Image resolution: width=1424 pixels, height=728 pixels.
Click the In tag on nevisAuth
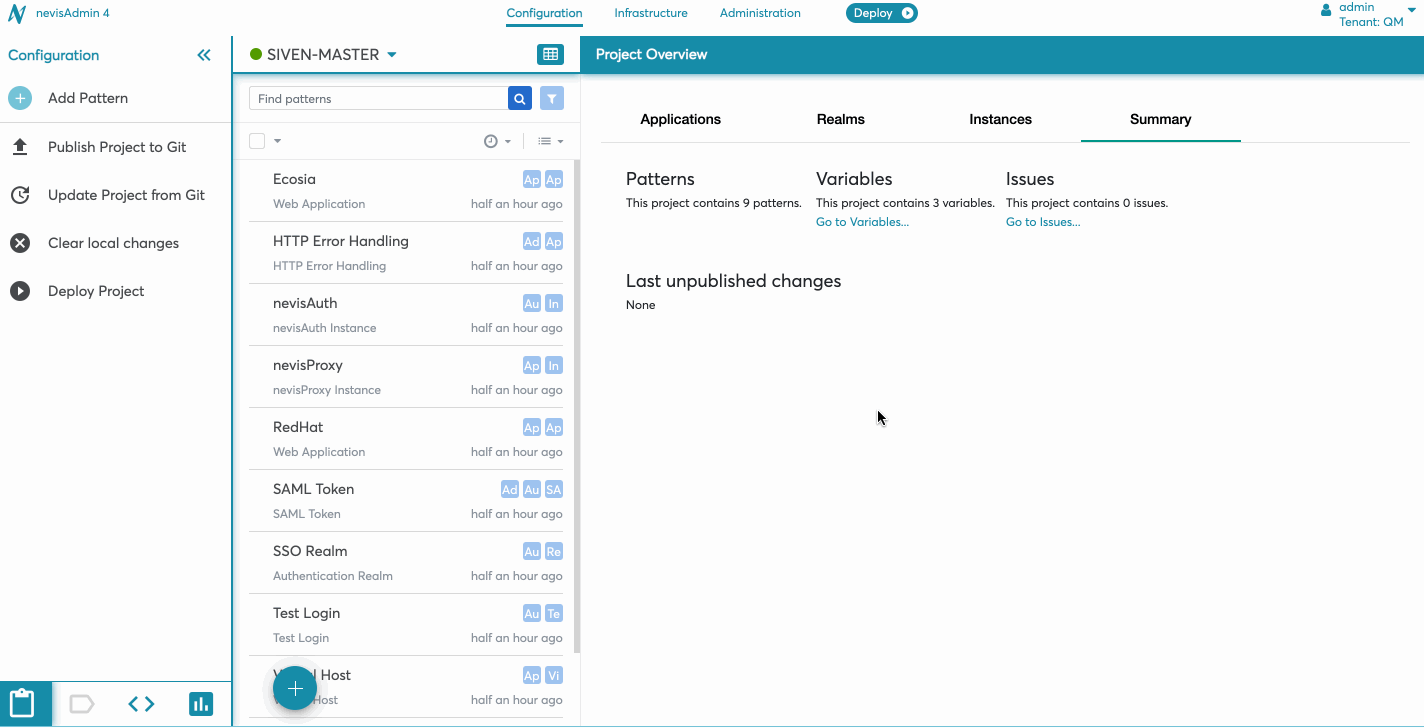point(554,304)
